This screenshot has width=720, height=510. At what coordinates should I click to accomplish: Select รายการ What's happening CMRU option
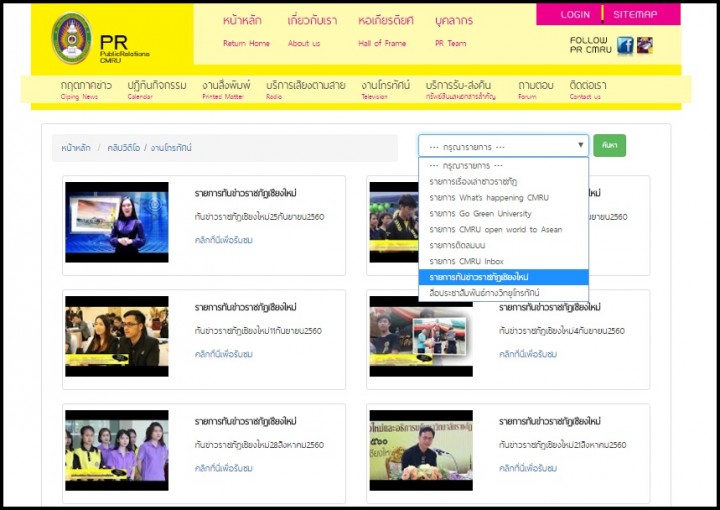coord(503,198)
